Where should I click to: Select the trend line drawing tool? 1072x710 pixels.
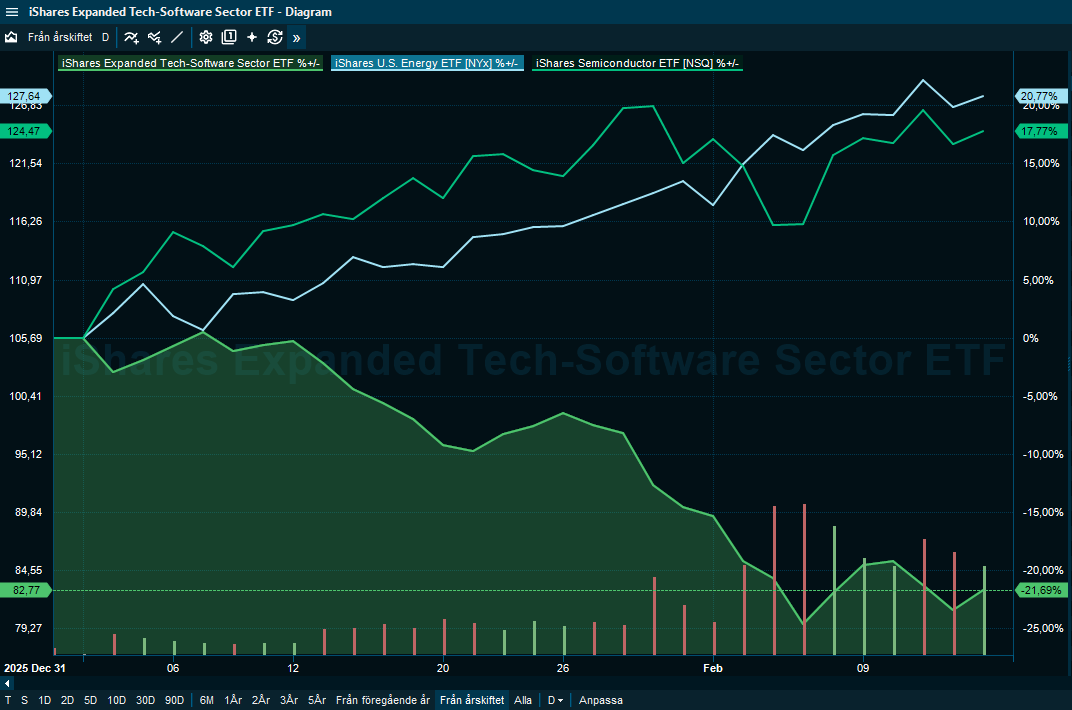pos(177,37)
